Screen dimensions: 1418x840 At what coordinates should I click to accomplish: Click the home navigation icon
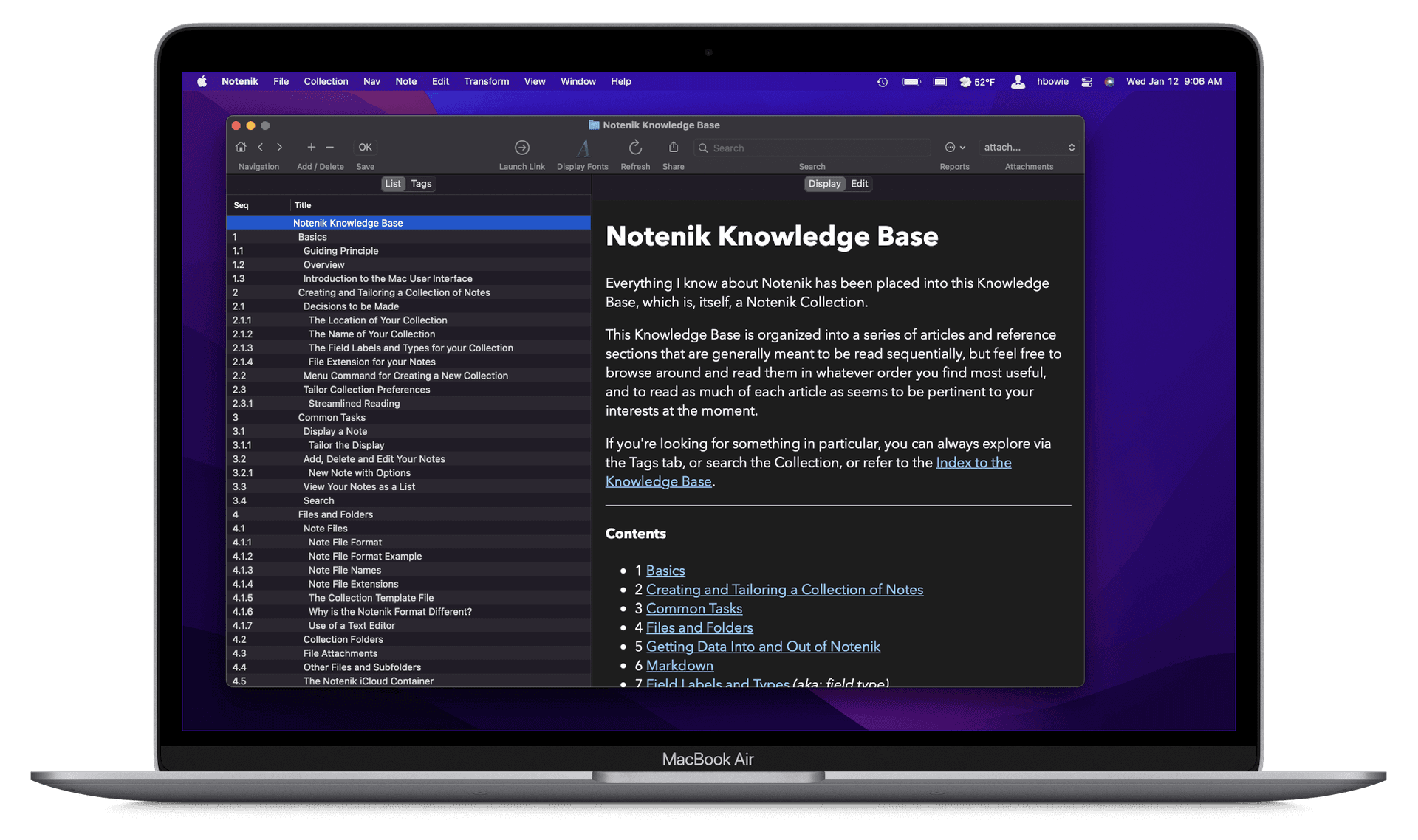tap(241, 147)
